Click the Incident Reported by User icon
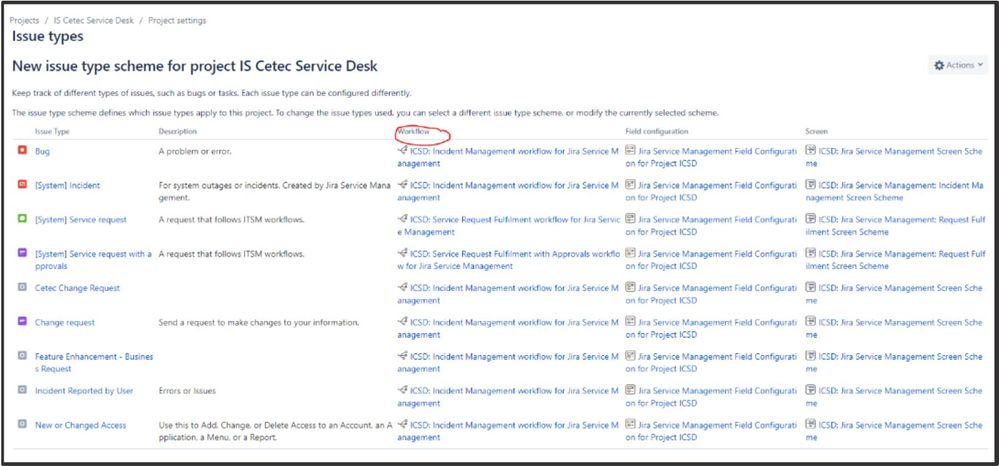Image resolution: width=999 pixels, height=466 pixels. click(x=22, y=390)
